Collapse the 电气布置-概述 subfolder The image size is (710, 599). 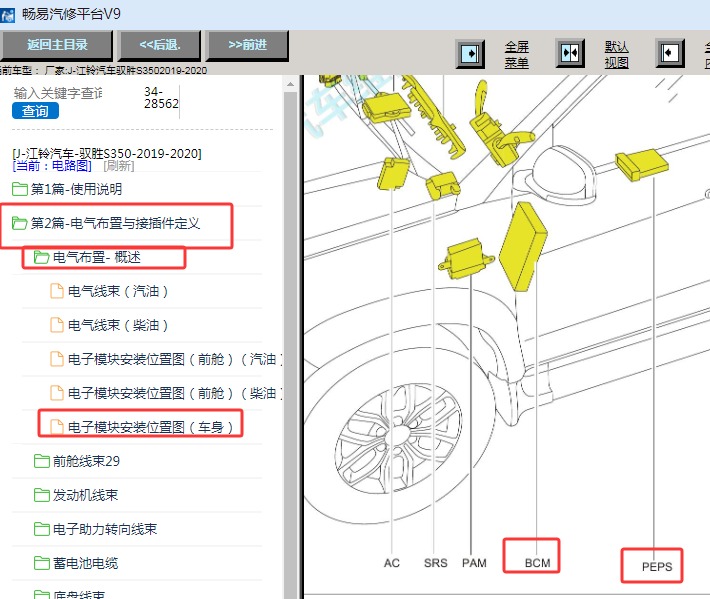[96, 257]
